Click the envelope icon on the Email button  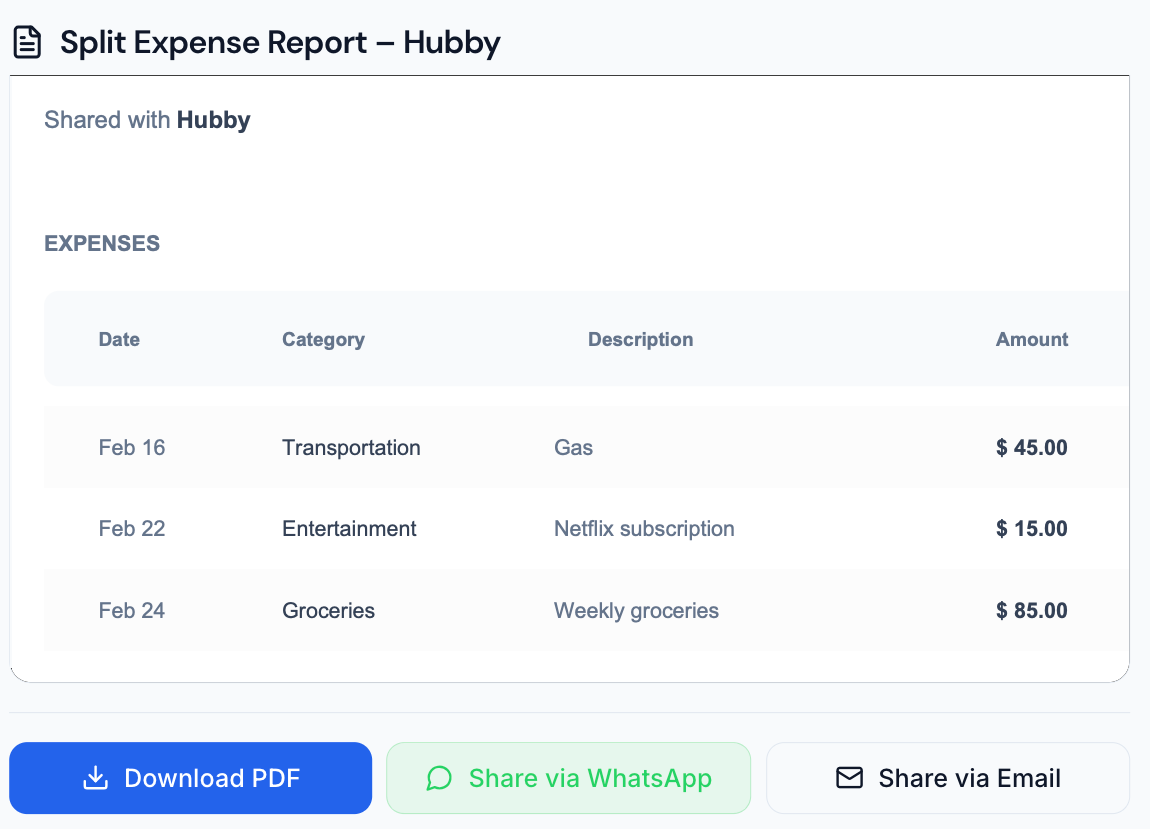(x=849, y=777)
